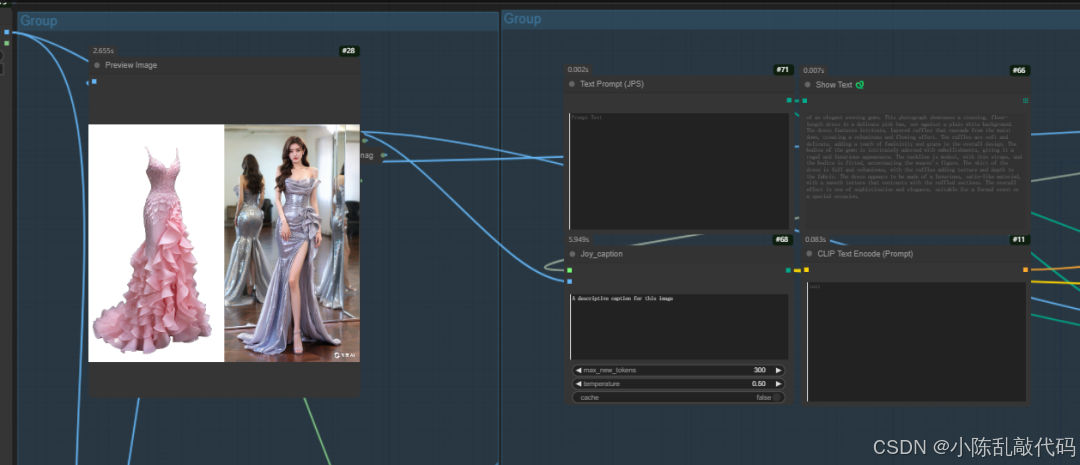Select the Preview Image node title
The width and height of the screenshot is (1080, 465).
tap(131, 65)
